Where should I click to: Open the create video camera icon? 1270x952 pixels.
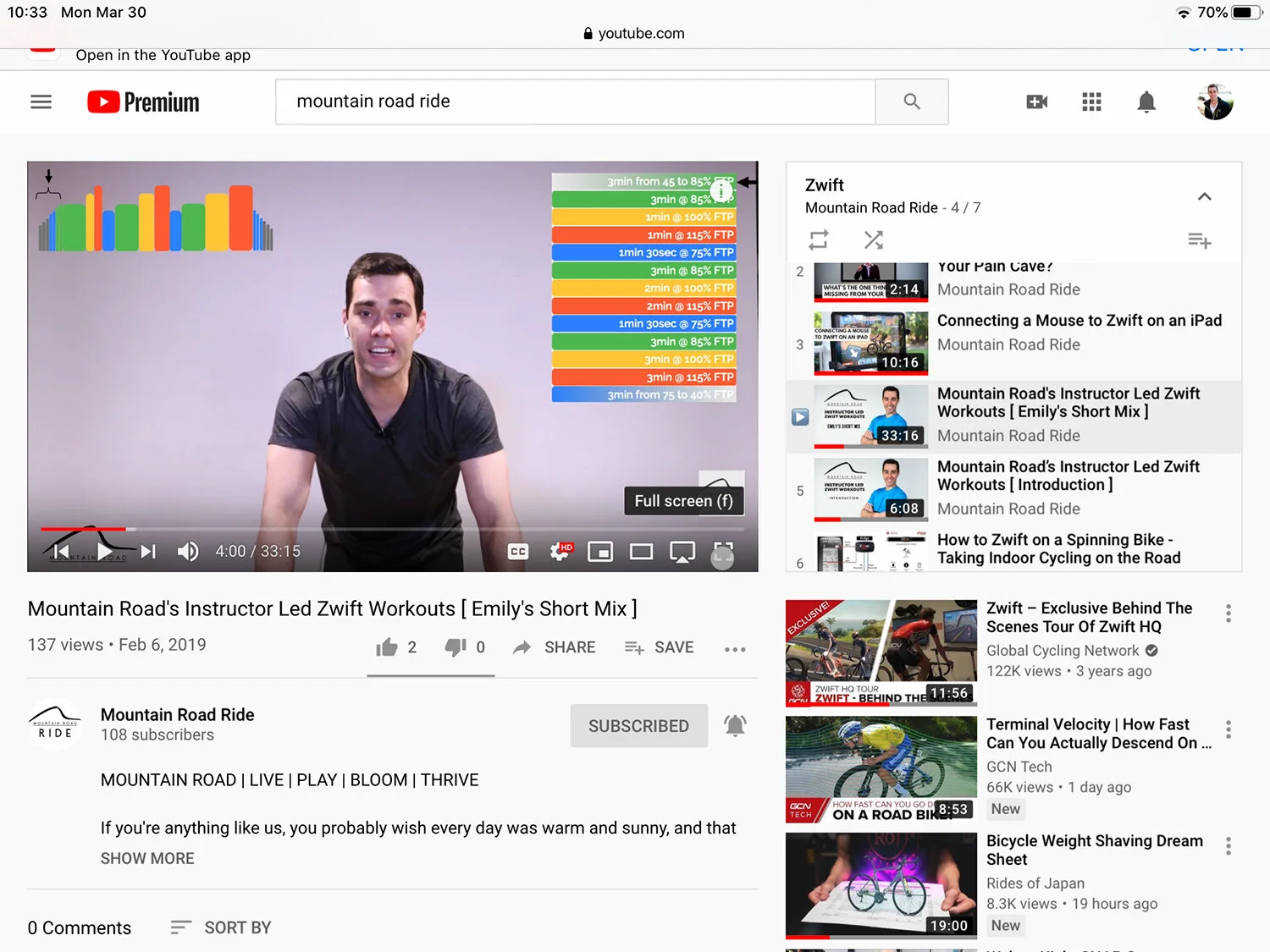coord(1037,102)
